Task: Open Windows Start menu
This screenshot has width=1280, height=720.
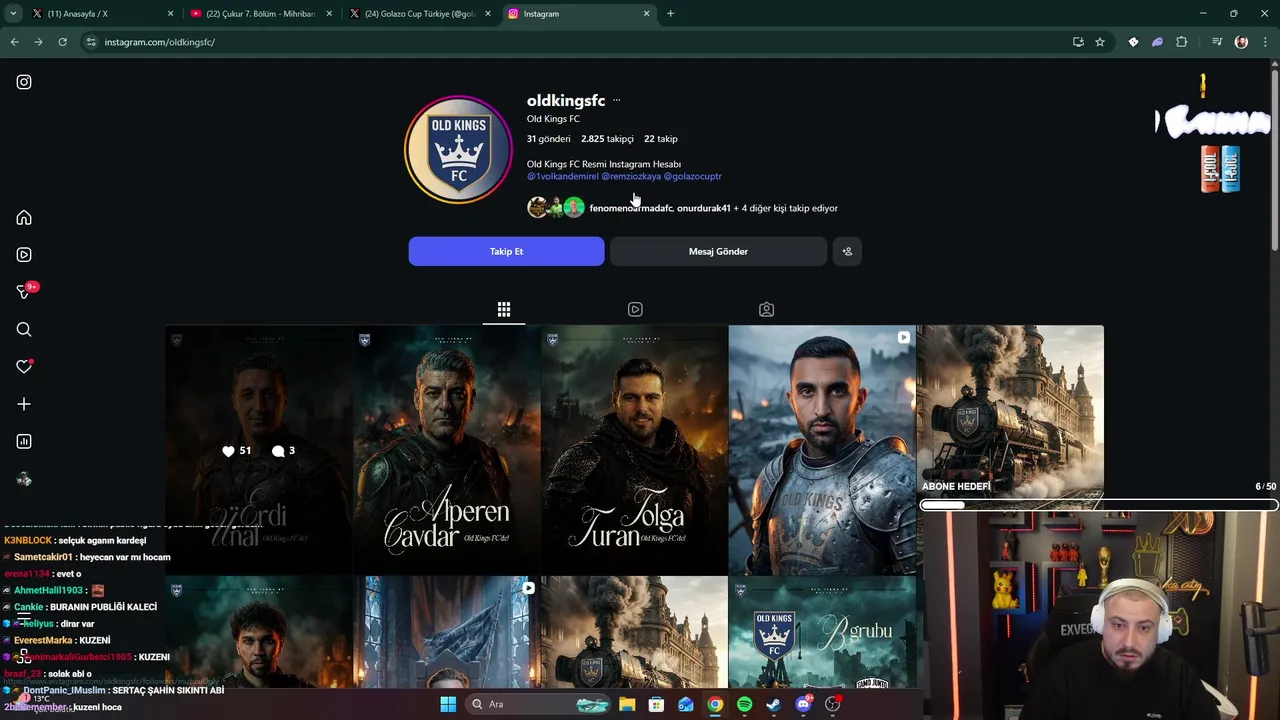Action: (x=448, y=704)
